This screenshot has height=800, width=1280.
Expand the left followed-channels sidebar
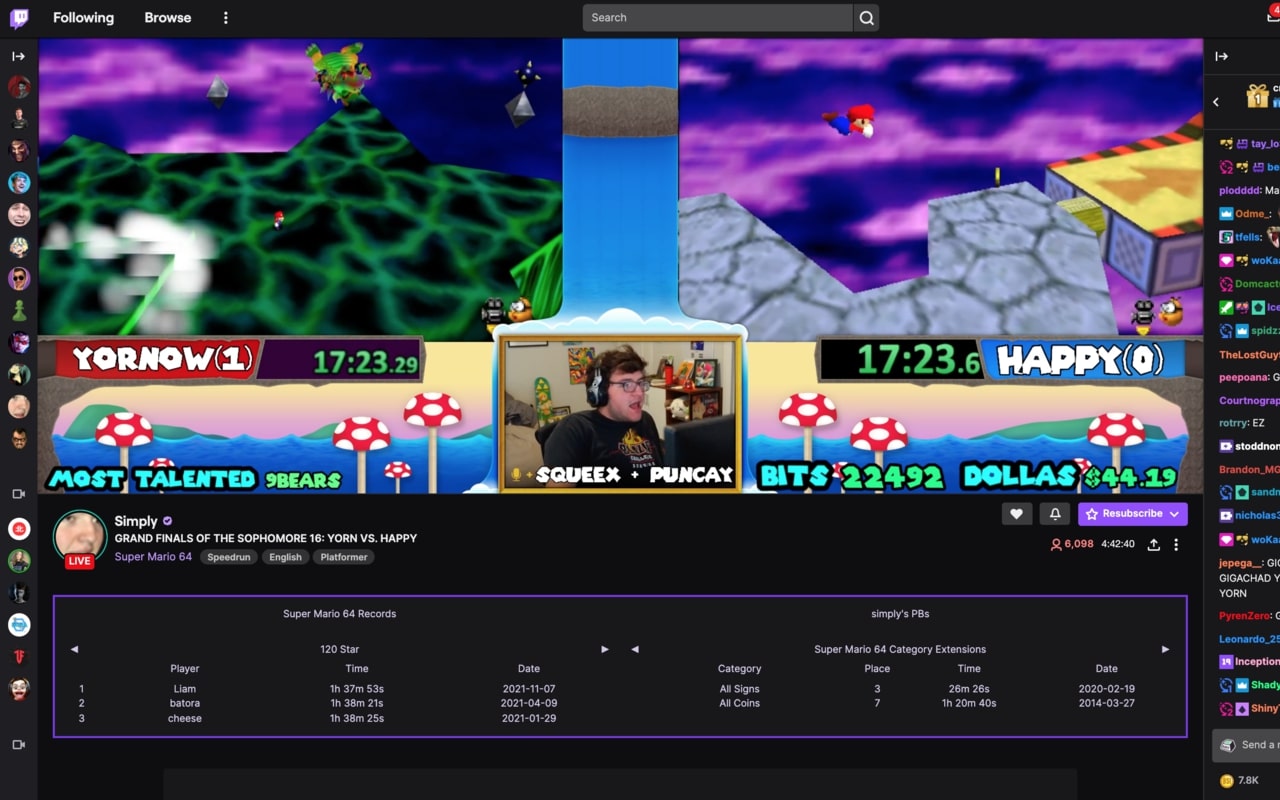click(x=18, y=56)
